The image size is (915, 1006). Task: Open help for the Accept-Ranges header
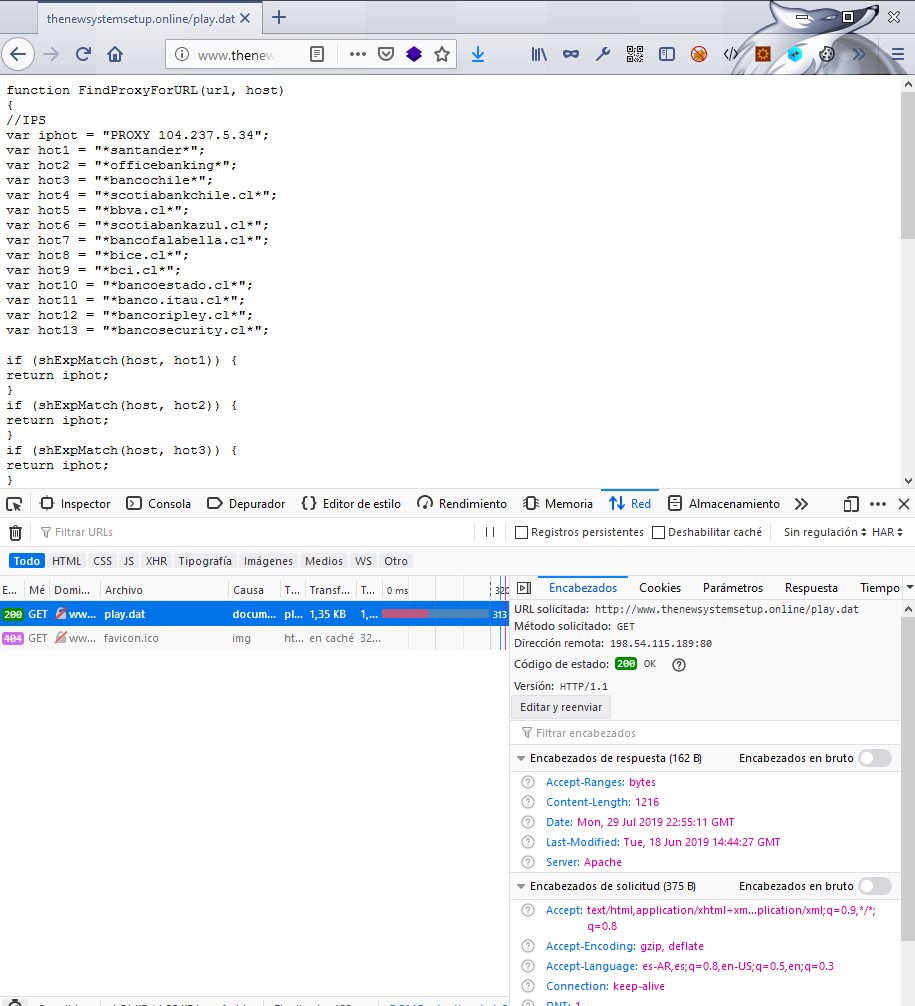pos(528,783)
